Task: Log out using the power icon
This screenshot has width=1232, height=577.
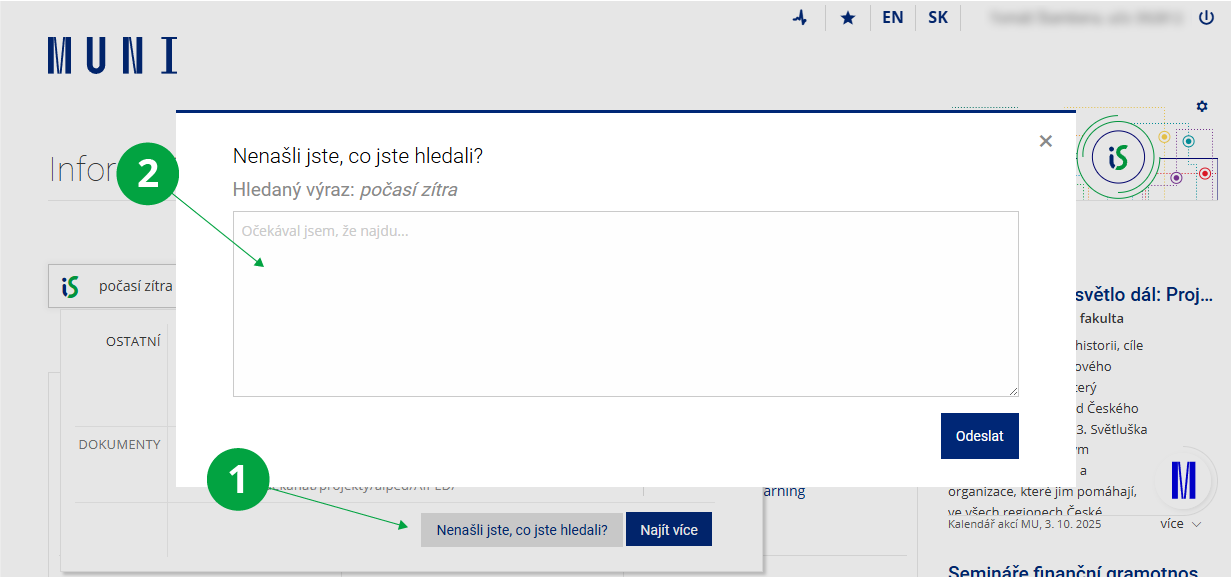Action: (1205, 18)
